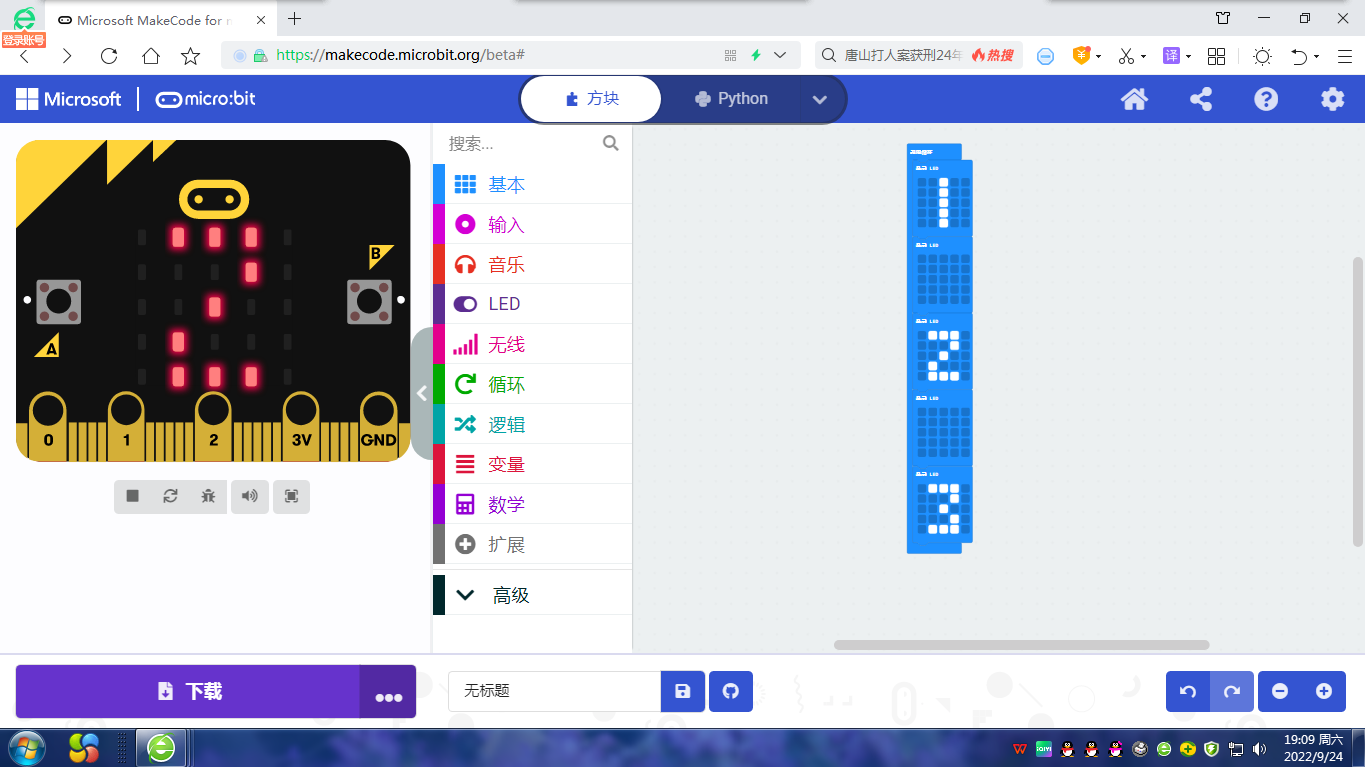1365x767 pixels.
Task: Undo the last editor action
Action: point(1188,691)
